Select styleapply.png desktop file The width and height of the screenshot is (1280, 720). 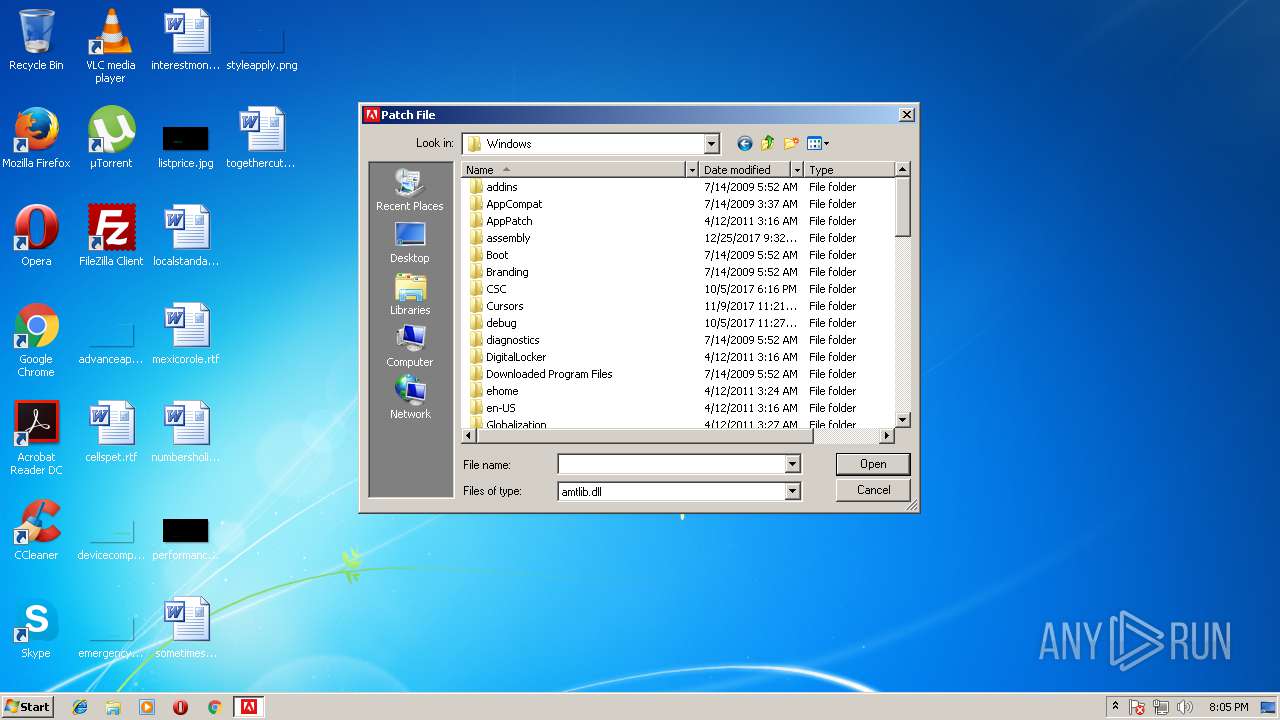click(x=262, y=50)
